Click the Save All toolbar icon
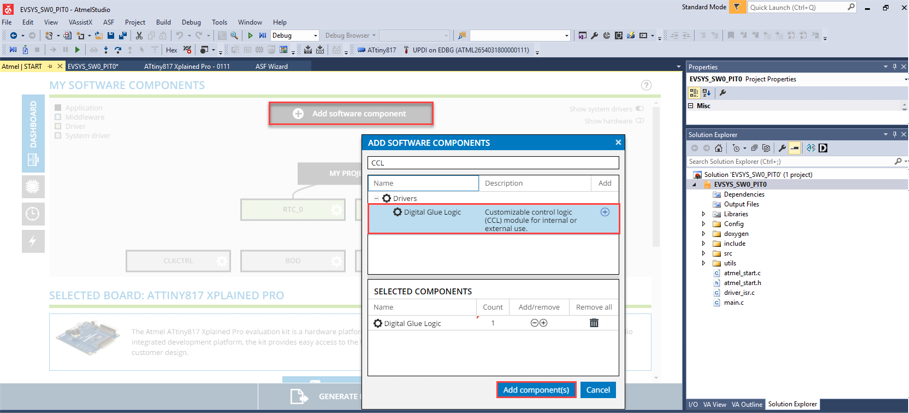 pos(122,35)
